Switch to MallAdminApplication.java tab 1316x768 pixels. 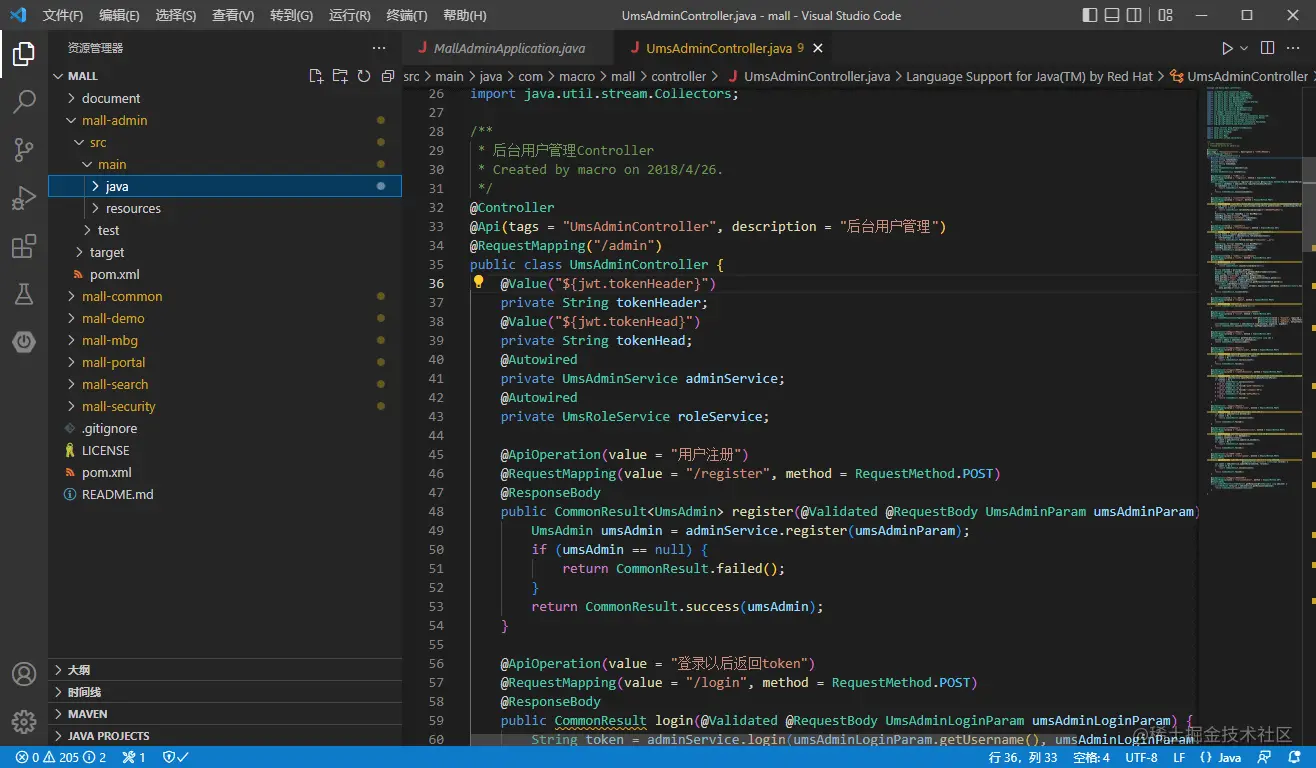(509, 48)
